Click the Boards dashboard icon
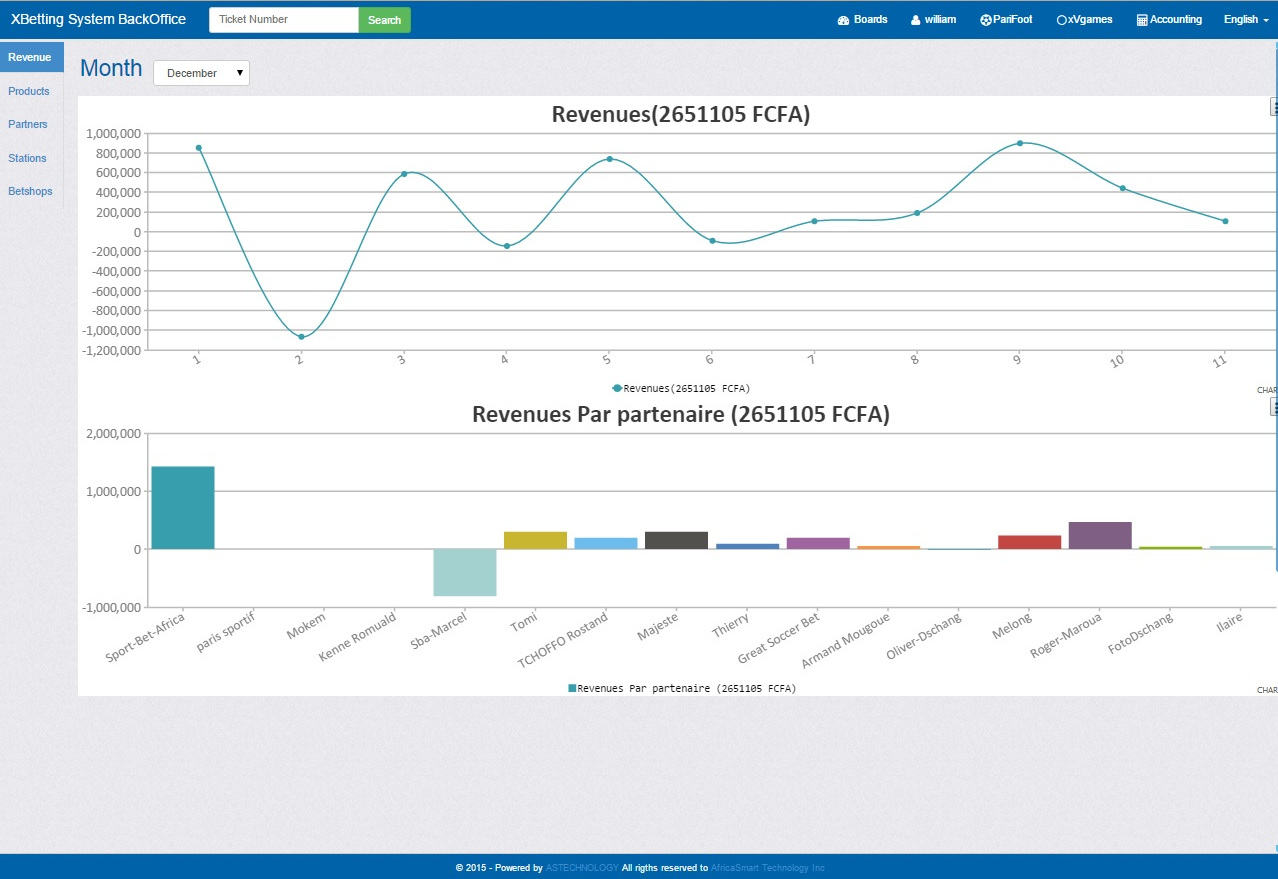 [843, 20]
